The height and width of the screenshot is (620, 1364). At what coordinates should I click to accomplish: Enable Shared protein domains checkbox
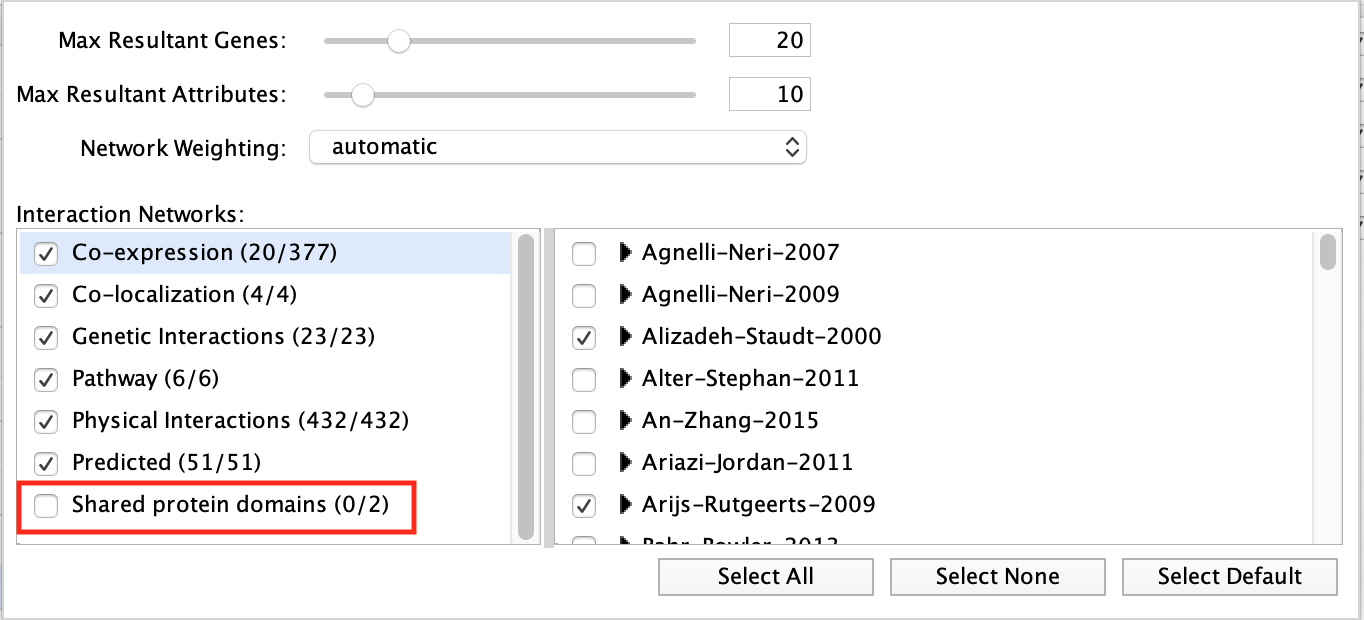[x=46, y=506]
